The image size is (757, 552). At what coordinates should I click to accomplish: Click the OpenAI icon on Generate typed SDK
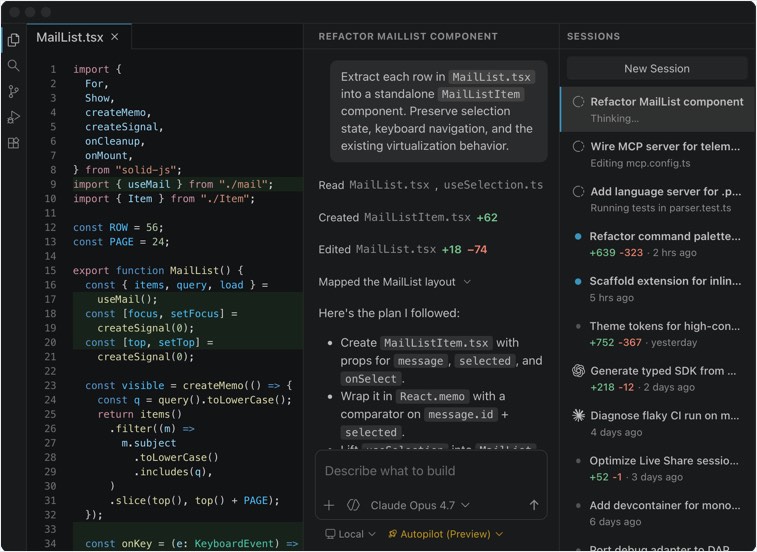(x=578, y=371)
